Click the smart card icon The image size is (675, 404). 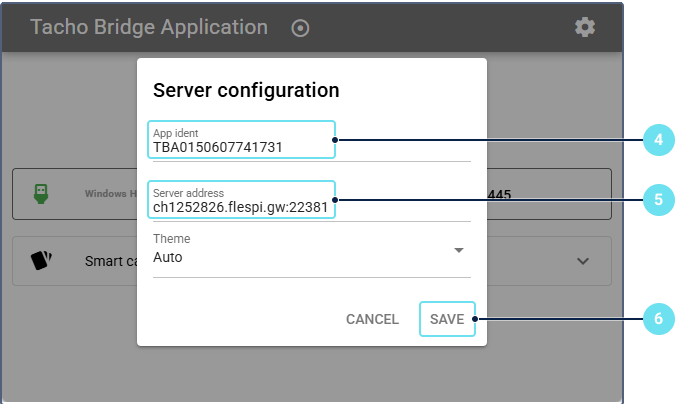pos(41,261)
